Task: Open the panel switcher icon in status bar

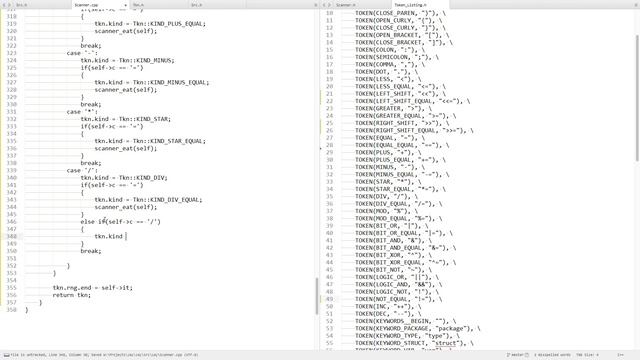Action: tap(7, 355)
